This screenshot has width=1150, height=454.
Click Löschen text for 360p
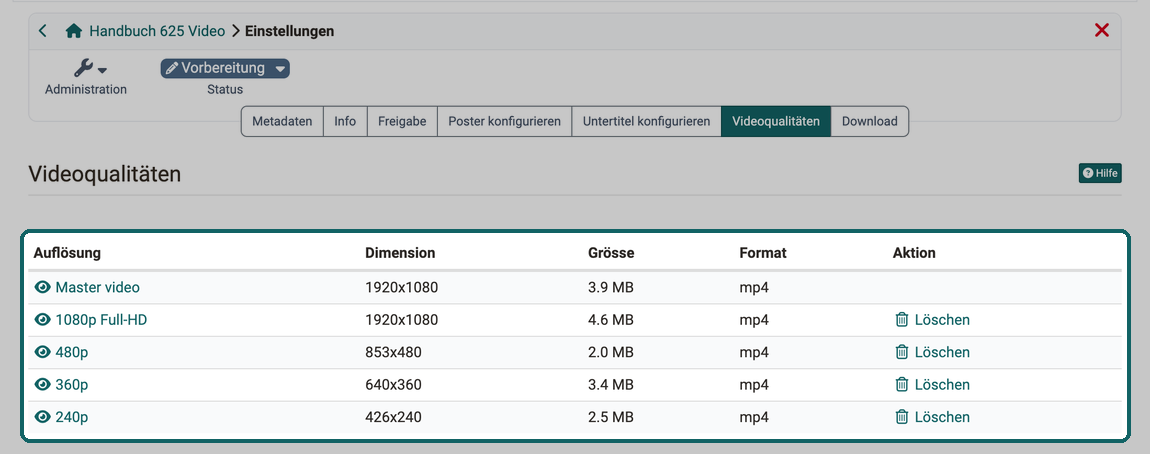(942, 384)
